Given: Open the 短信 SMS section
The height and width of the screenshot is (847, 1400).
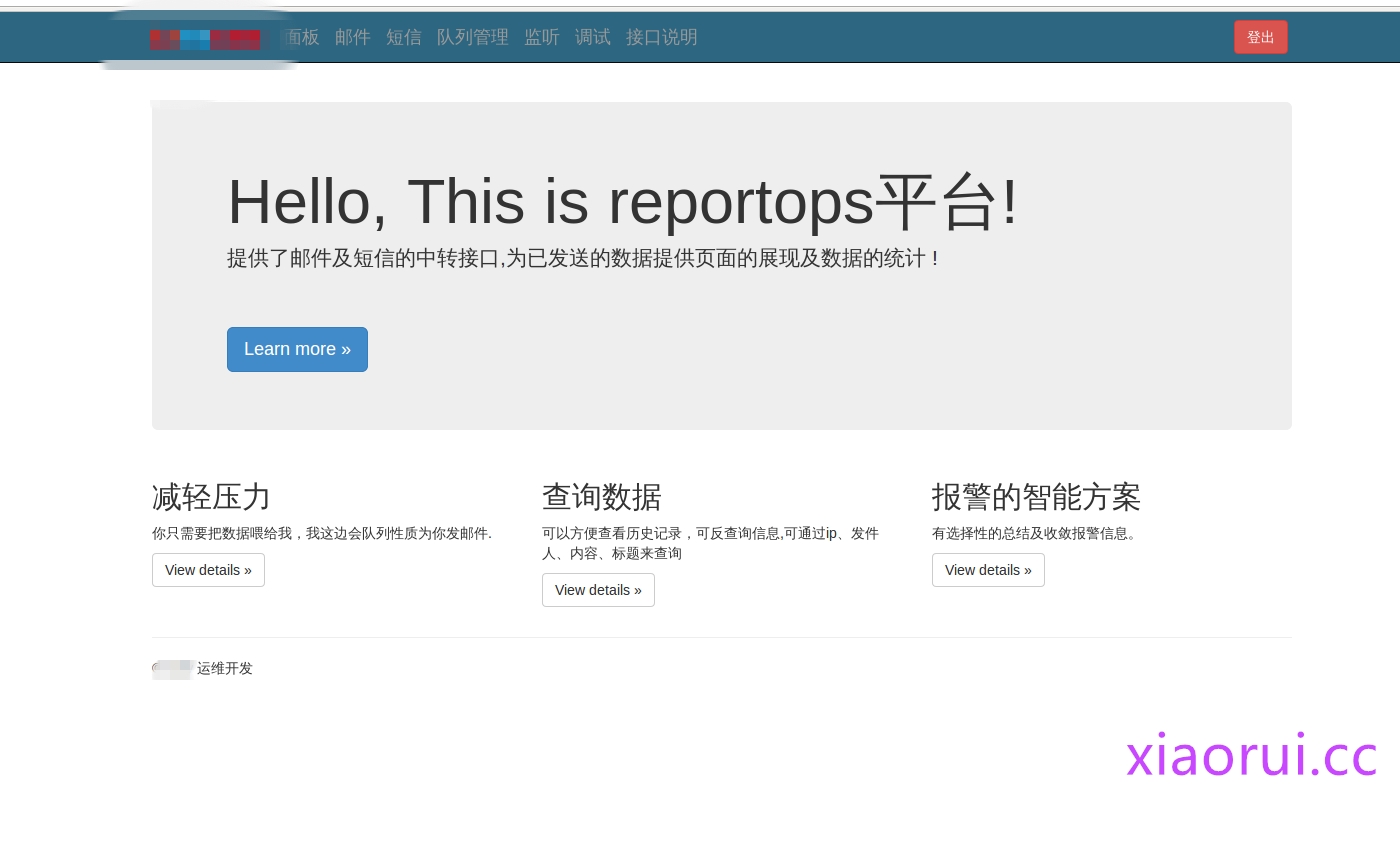Looking at the screenshot, I should (404, 37).
